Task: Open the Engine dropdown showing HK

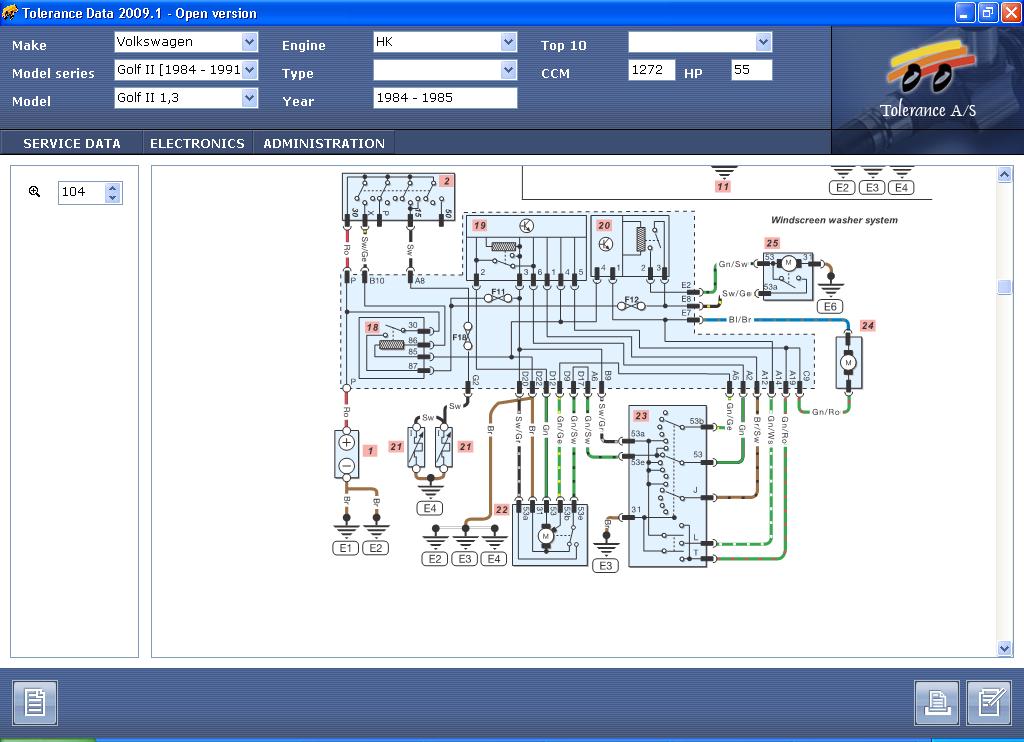Action: click(509, 42)
